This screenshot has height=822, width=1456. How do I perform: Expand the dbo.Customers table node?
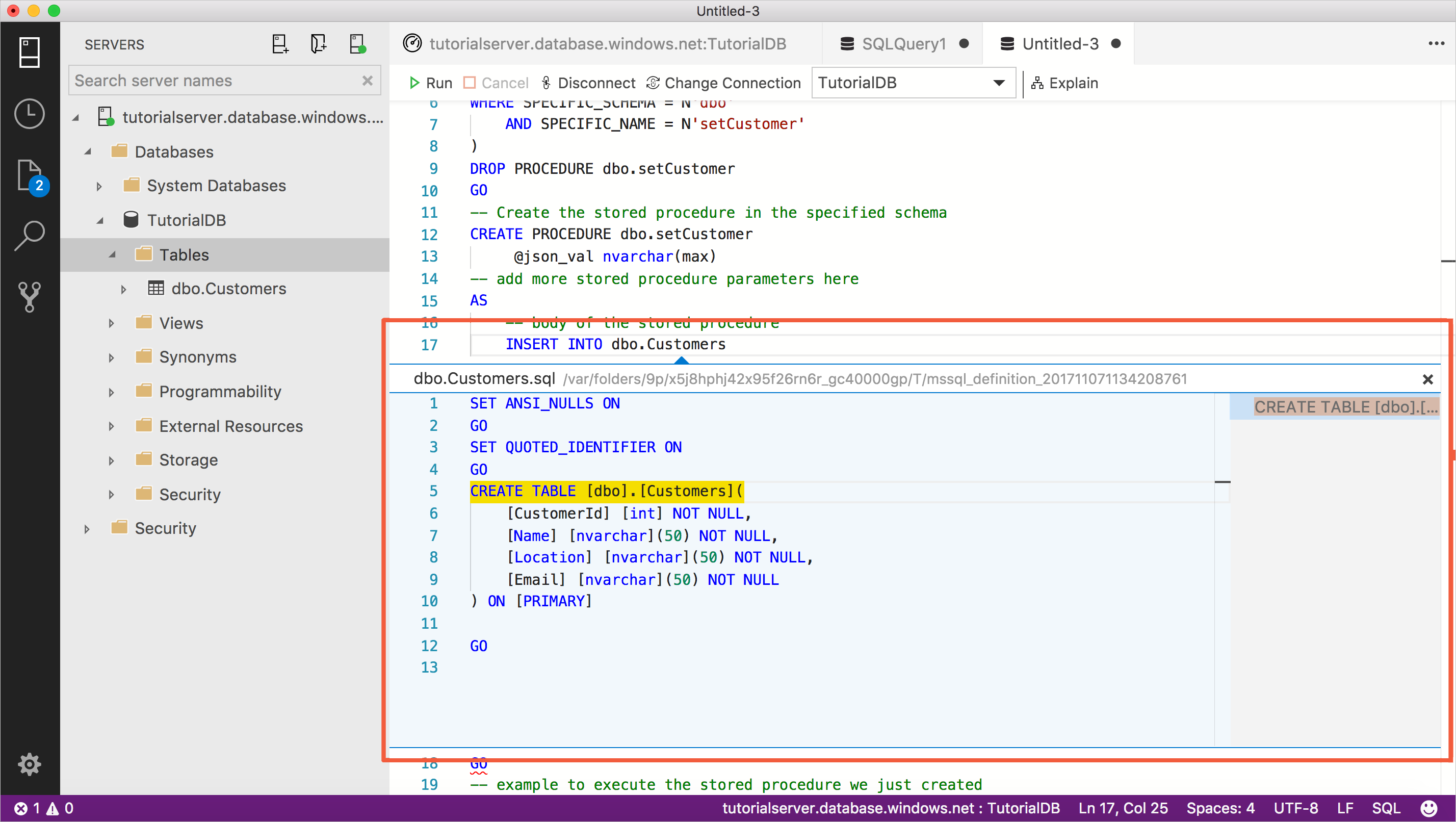point(120,289)
